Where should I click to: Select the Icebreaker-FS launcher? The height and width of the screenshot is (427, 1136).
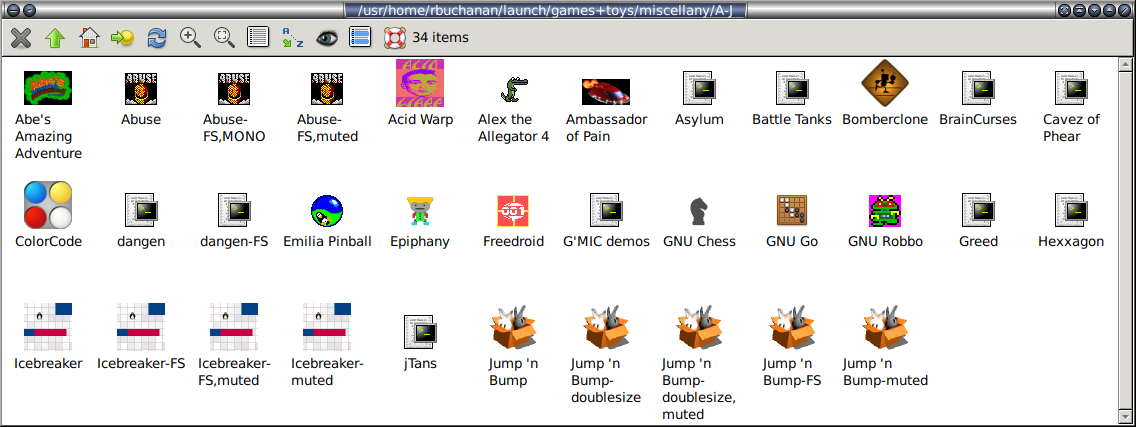click(141, 326)
